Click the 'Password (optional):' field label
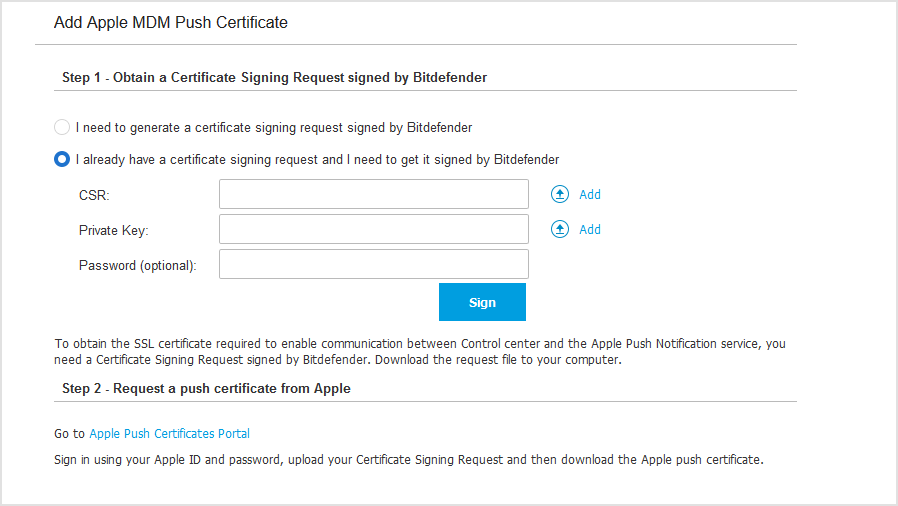Viewport: 898px width, 506px height. [x=138, y=265]
